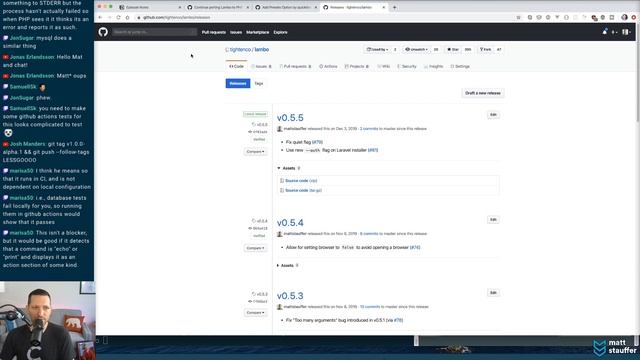Edit the v0.5.3 release
This screenshot has width=640, height=360.
click(493, 293)
